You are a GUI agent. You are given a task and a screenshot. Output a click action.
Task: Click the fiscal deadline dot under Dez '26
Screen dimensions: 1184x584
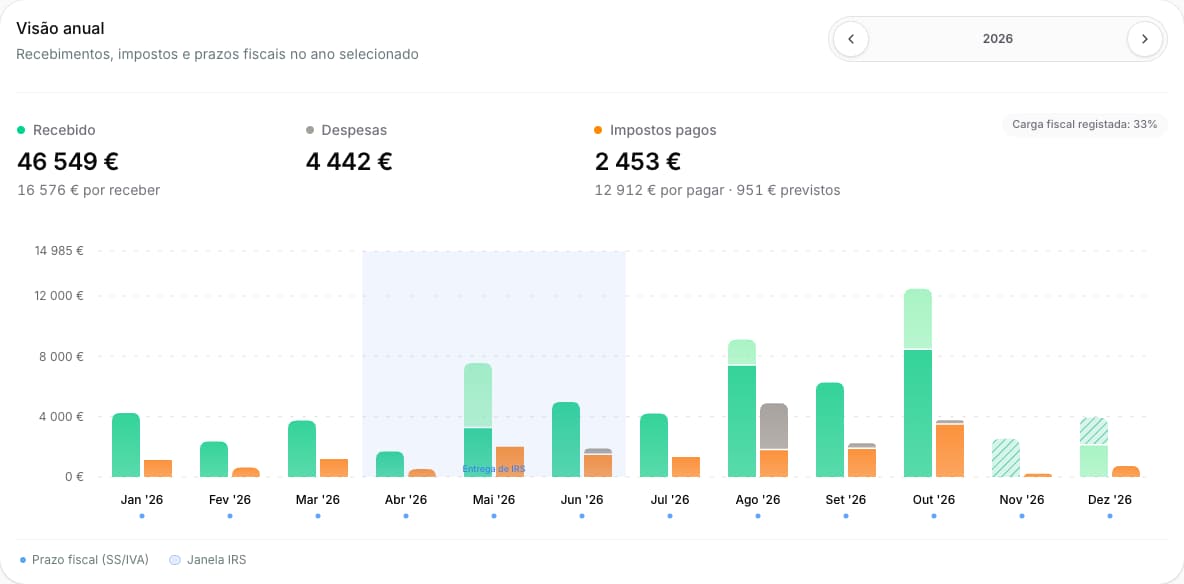pyautogui.click(x=1110, y=516)
